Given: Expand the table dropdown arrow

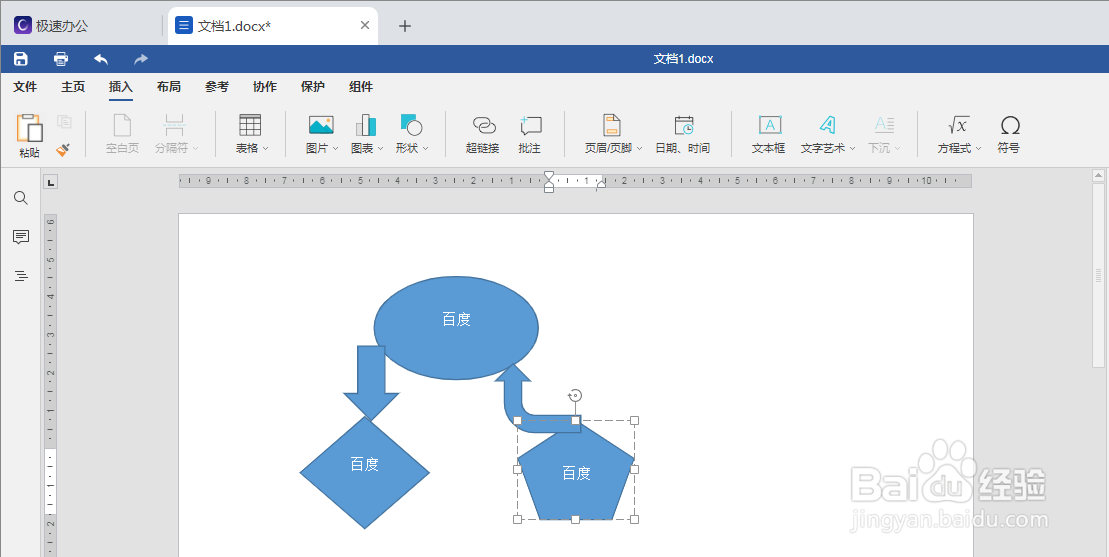Looking at the screenshot, I should (265, 148).
